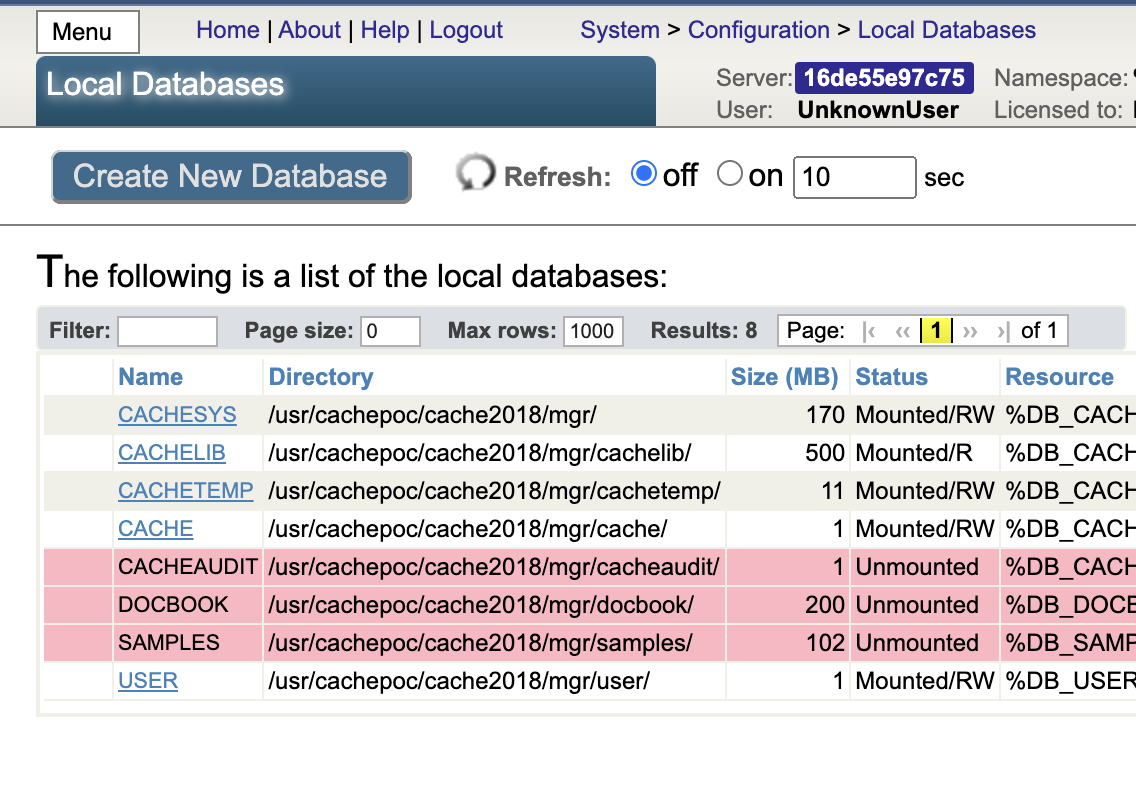Viewport: 1136px width, 806px height.
Task: Open the Menu dropdown button
Action: coord(88,32)
